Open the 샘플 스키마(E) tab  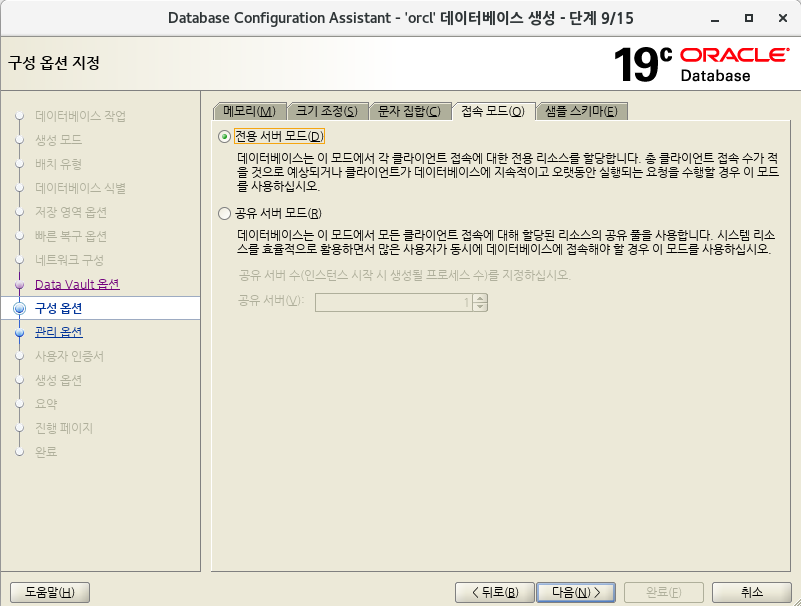581,111
